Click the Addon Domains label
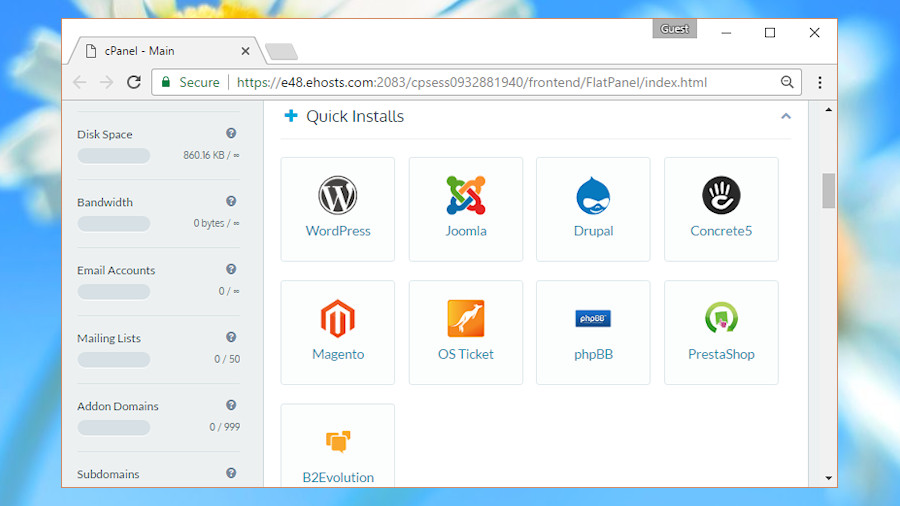The image size is (900, 506). coord(118,406)
